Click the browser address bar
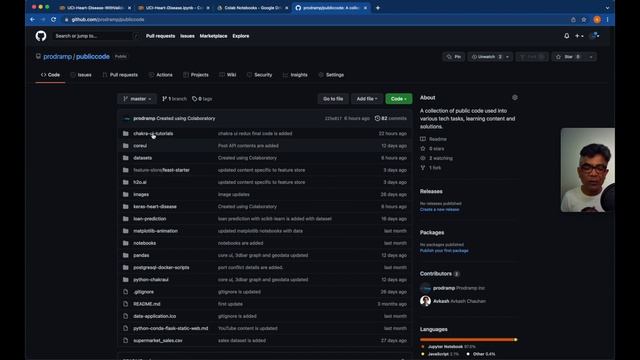 (314, 19)
